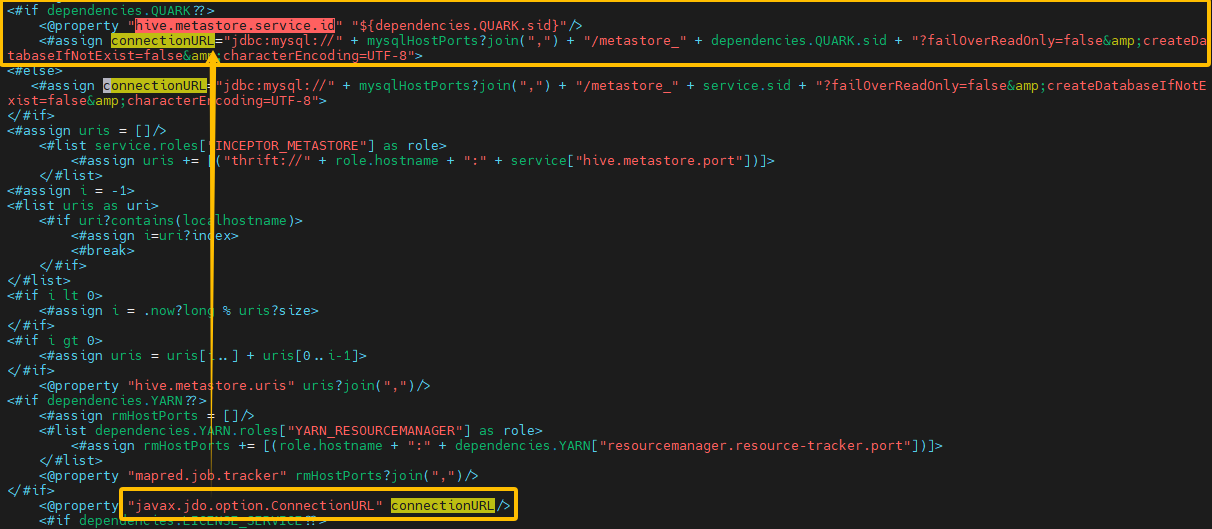Click the "<#assign rmHostPorts = []/>" line
The image size is (1212, 529).
[x=146, y=416]
